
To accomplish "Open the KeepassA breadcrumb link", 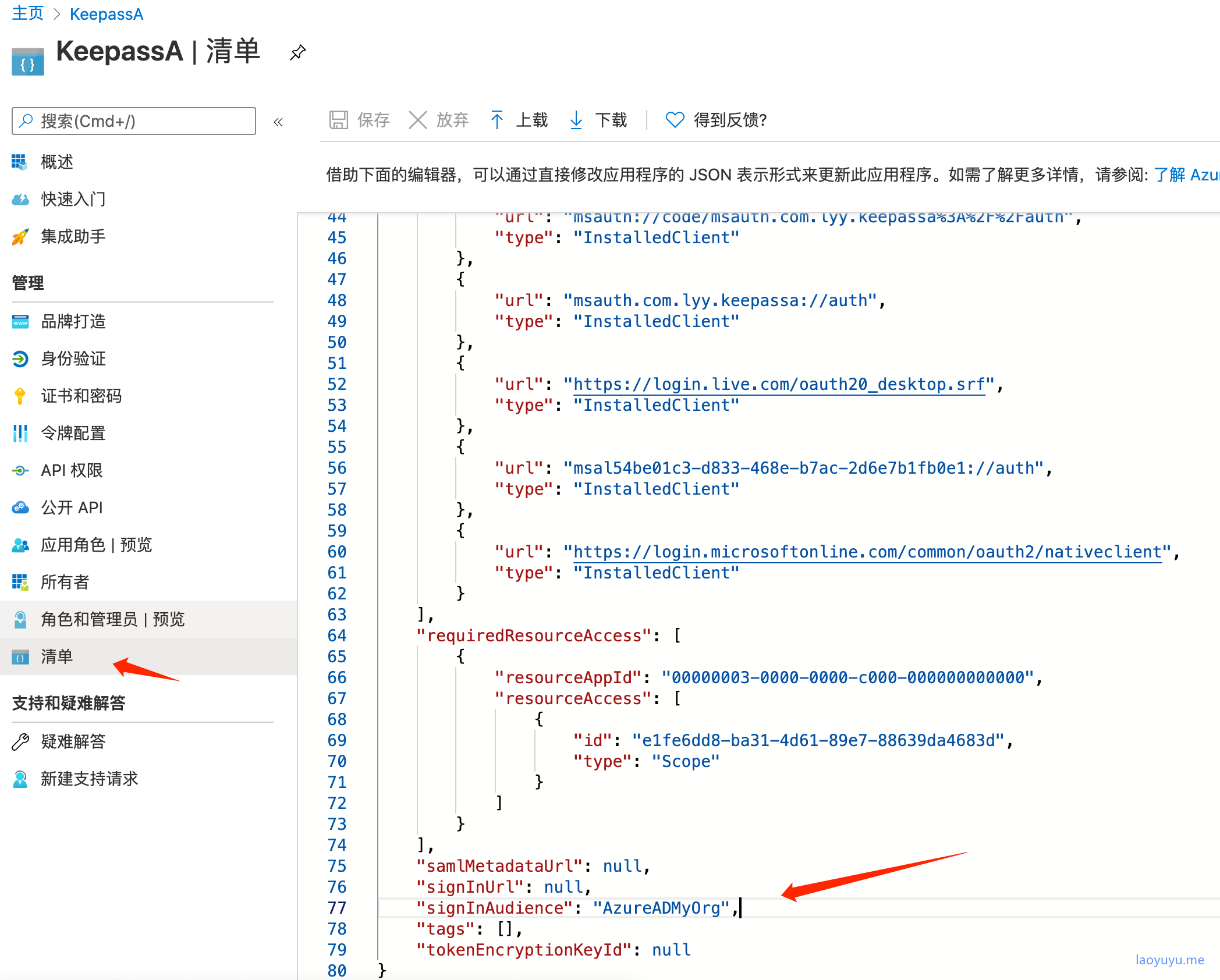I will coord(107,14).
